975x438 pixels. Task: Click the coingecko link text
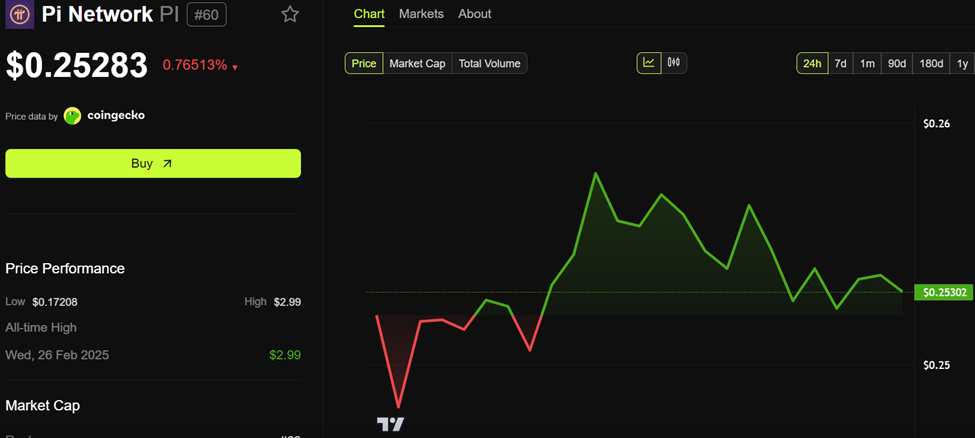(x=116, y=115)
